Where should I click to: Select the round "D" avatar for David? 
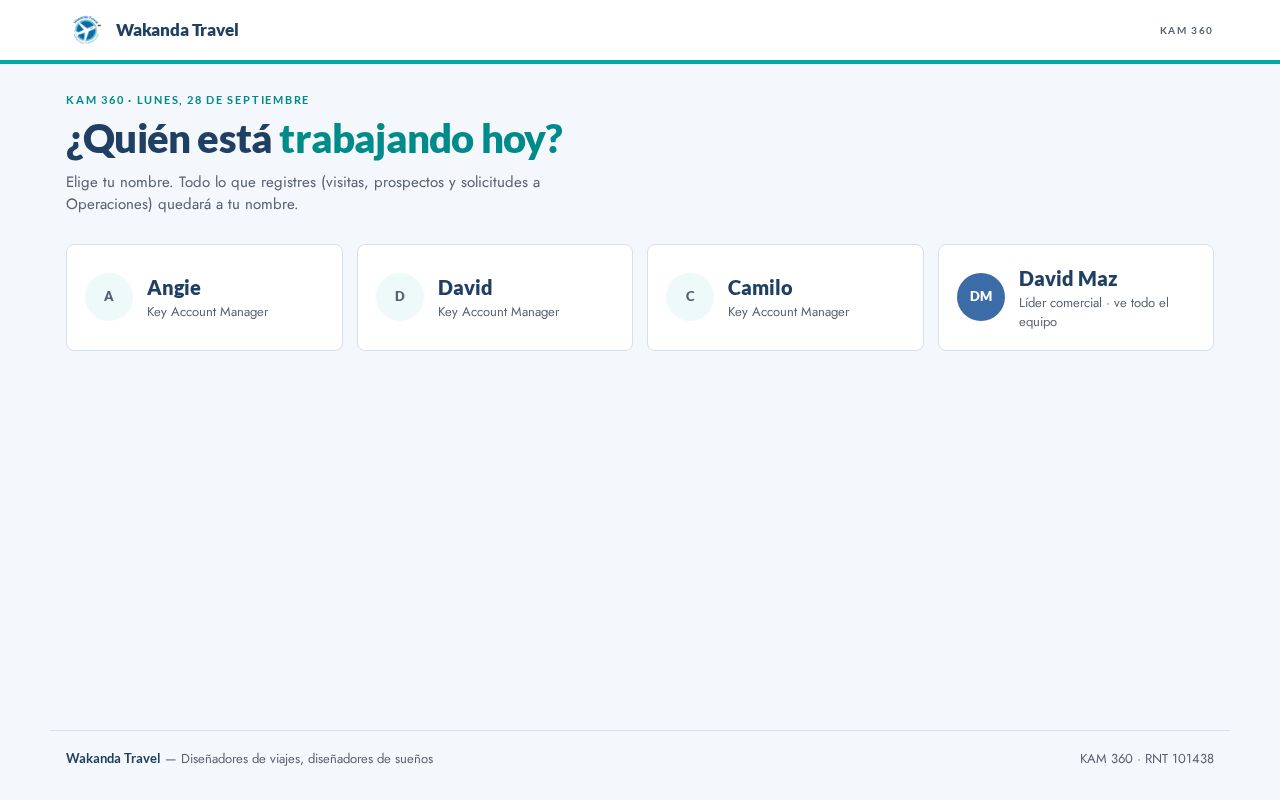(x=400, y=297)
